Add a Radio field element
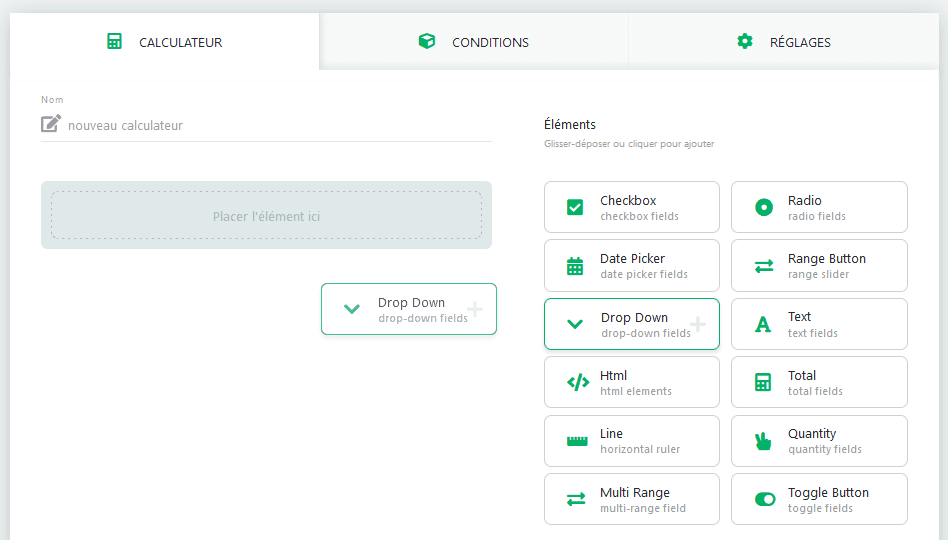The width and height of the screenshot is (948, 540). tap(819, 207)
